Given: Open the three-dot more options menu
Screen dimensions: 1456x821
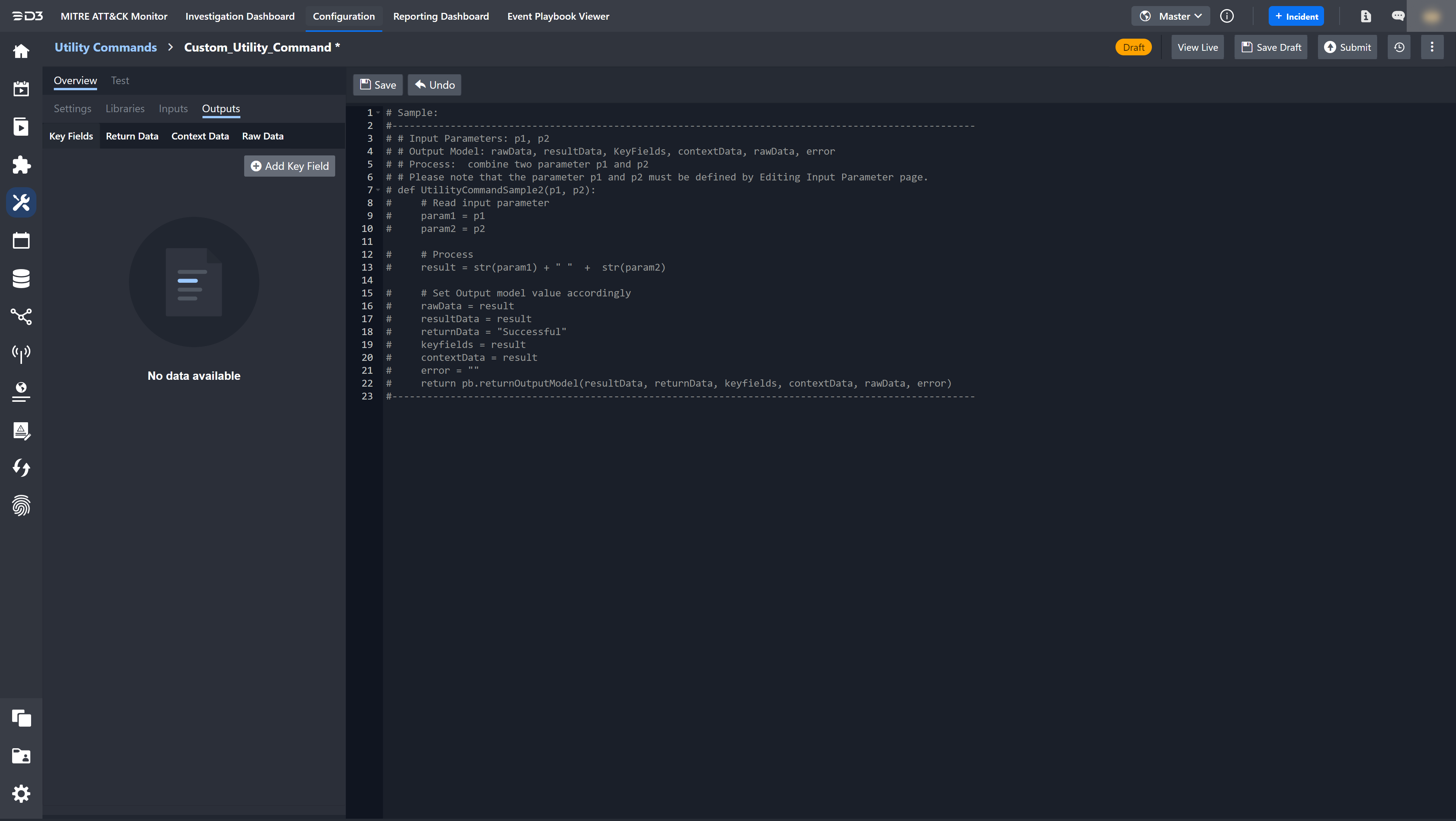Looking at the screenshot, I should (1432, 47).
